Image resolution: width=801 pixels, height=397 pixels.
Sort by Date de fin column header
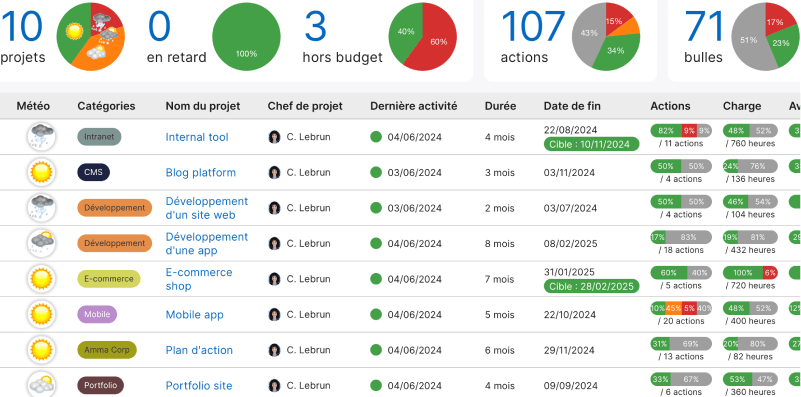click(572, 106)
